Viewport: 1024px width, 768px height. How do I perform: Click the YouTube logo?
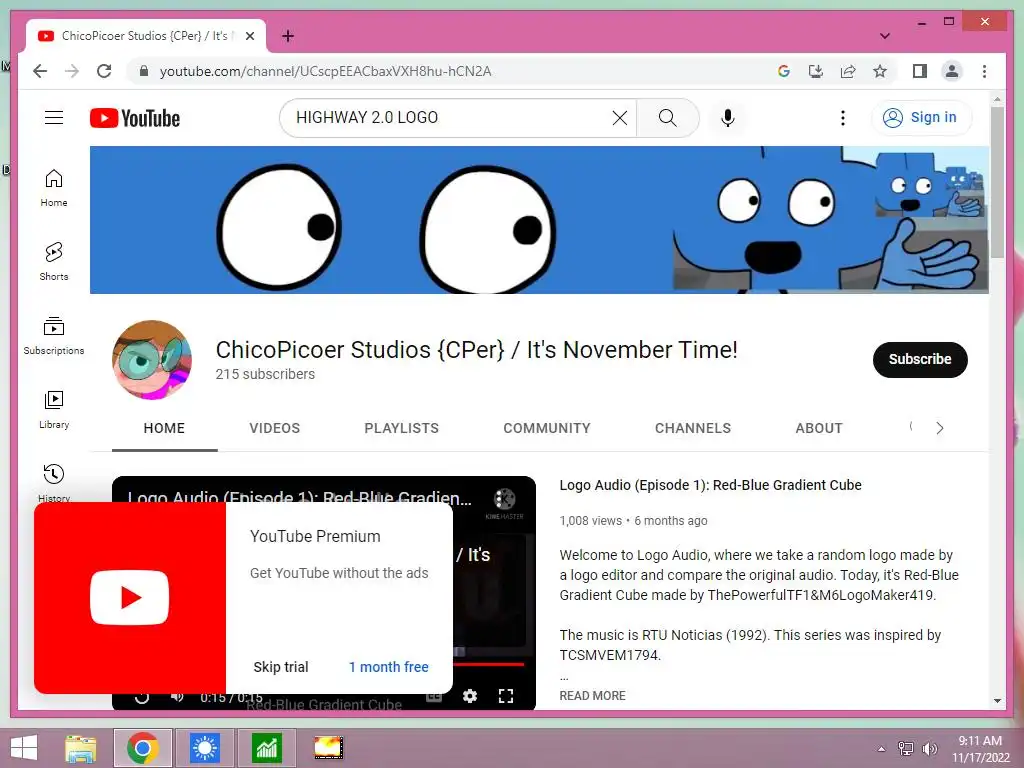click(135, 118)
